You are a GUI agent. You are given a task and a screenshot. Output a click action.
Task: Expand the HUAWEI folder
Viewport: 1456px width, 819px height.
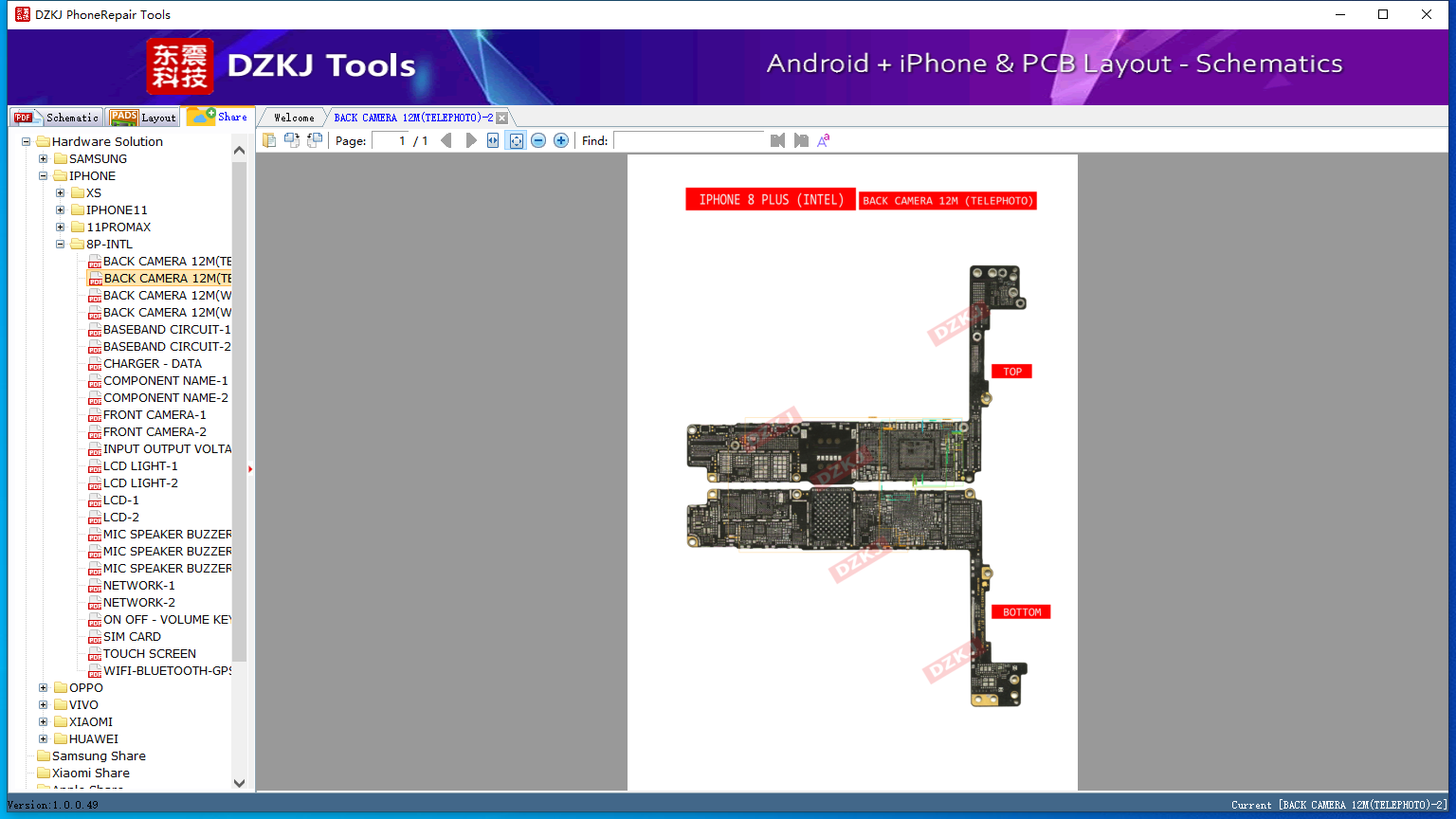(44, 739)
